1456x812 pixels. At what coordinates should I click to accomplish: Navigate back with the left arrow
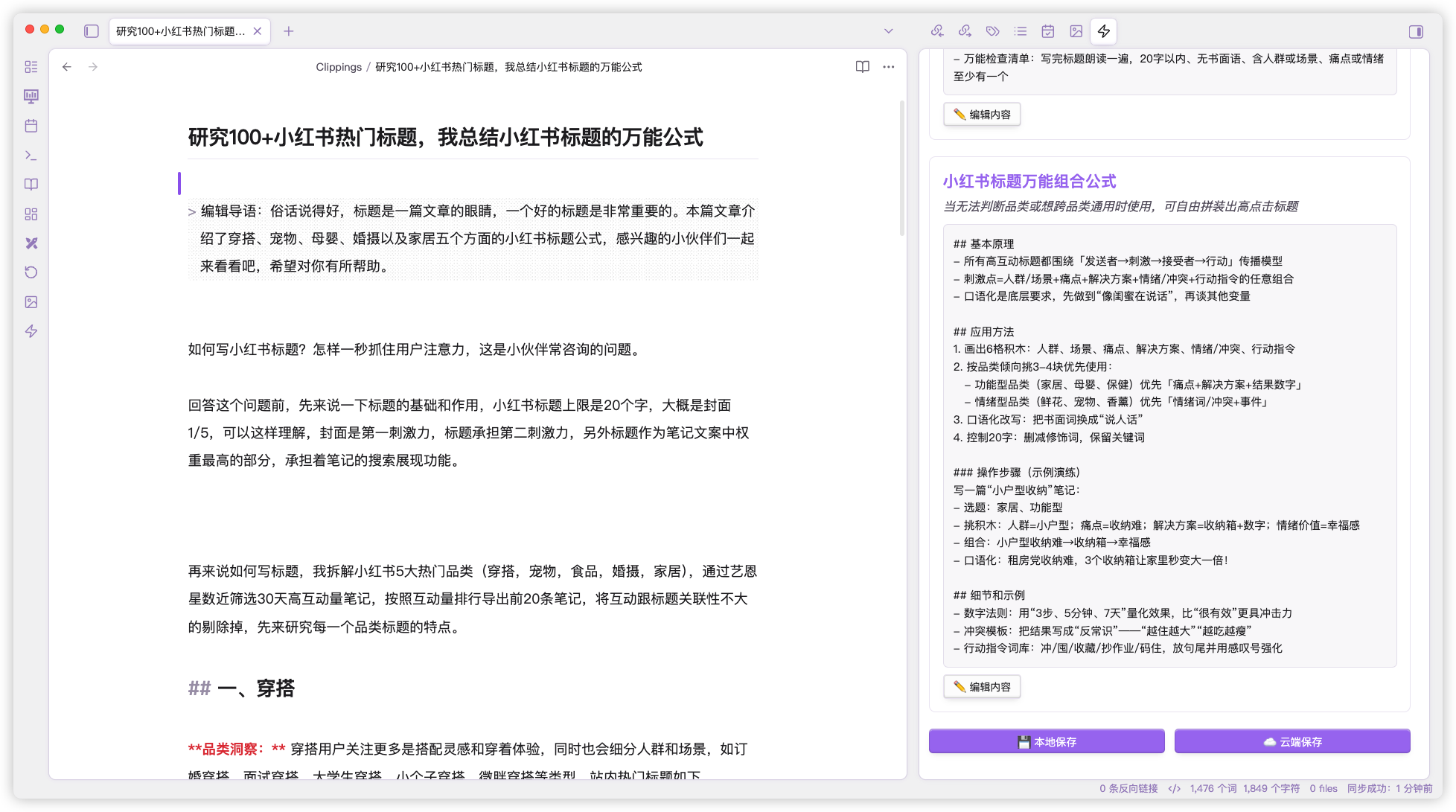pyautogui.click(x=67, y=67)
